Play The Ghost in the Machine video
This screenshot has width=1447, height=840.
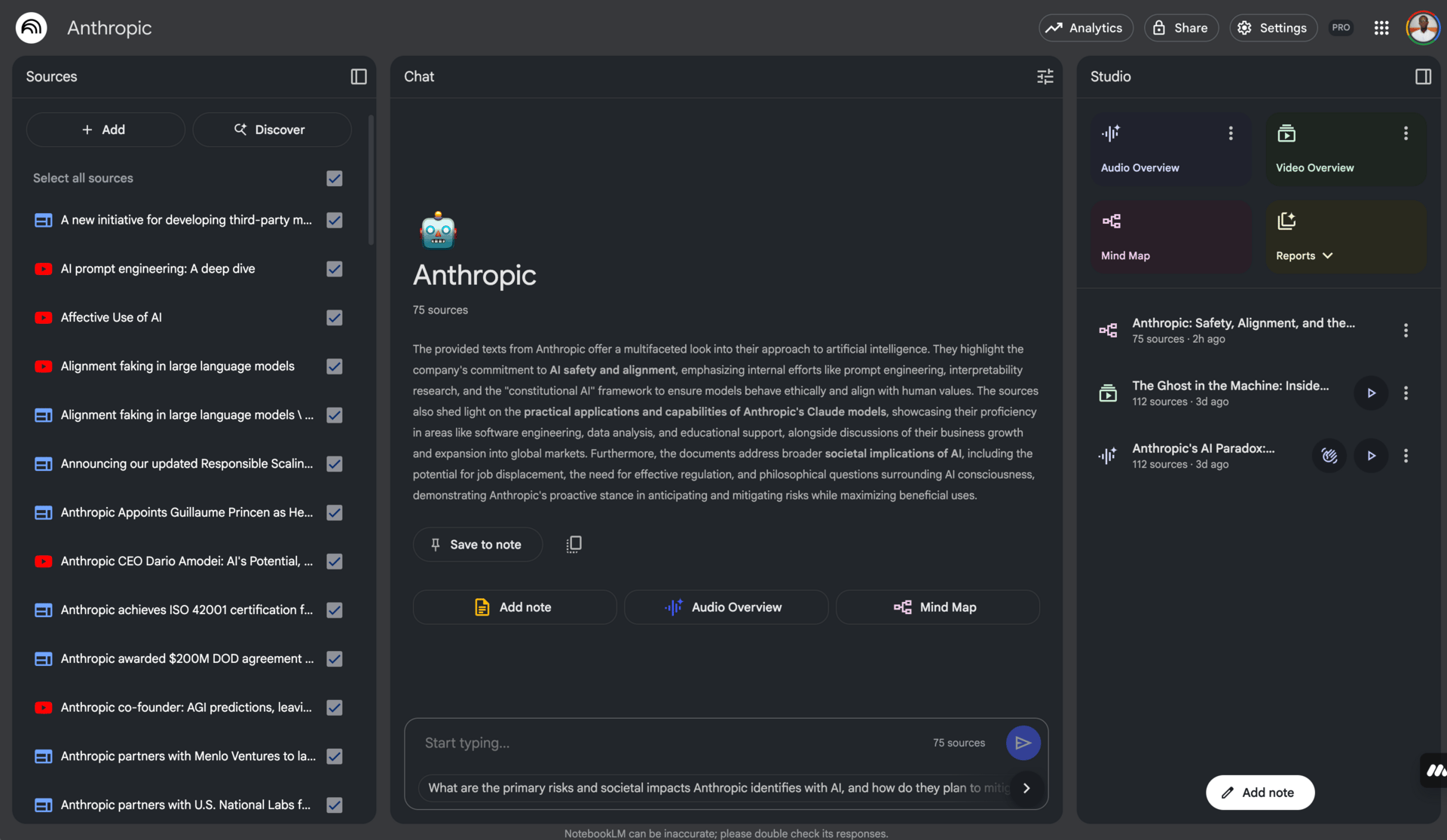[x=1371, y=393]
